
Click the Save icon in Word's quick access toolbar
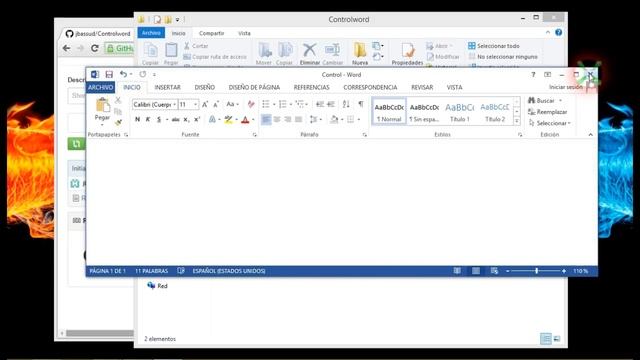click(x=109, y=74)
